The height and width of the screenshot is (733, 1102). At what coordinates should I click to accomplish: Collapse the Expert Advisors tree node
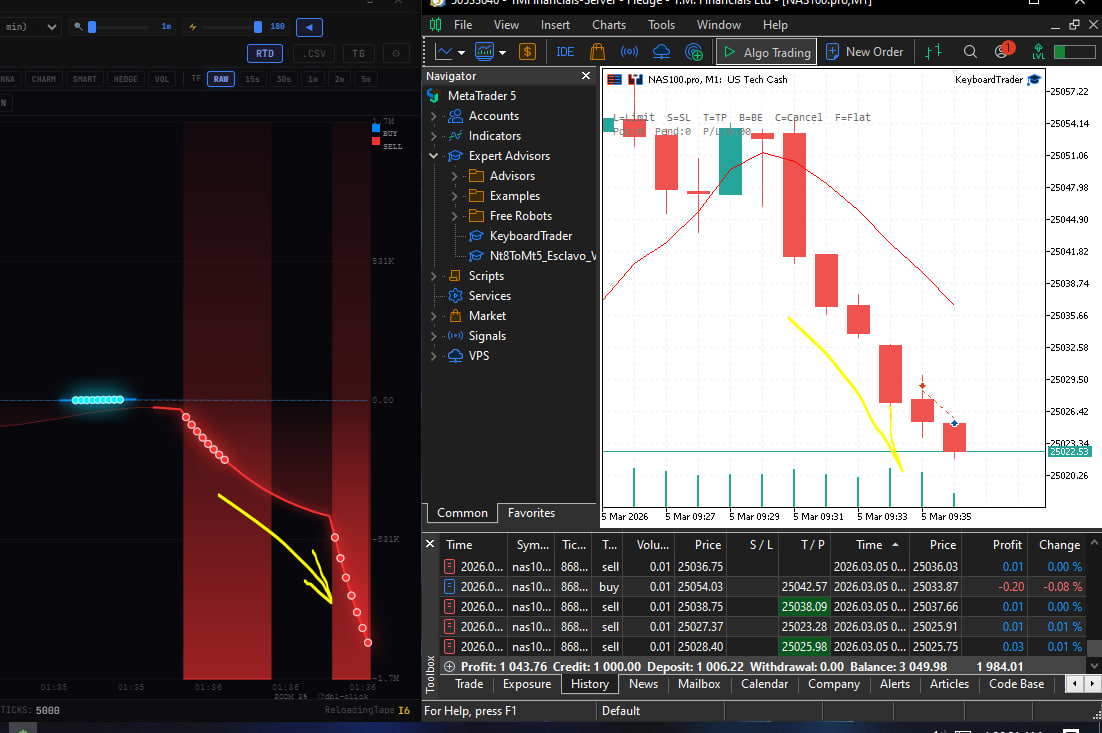434,156
